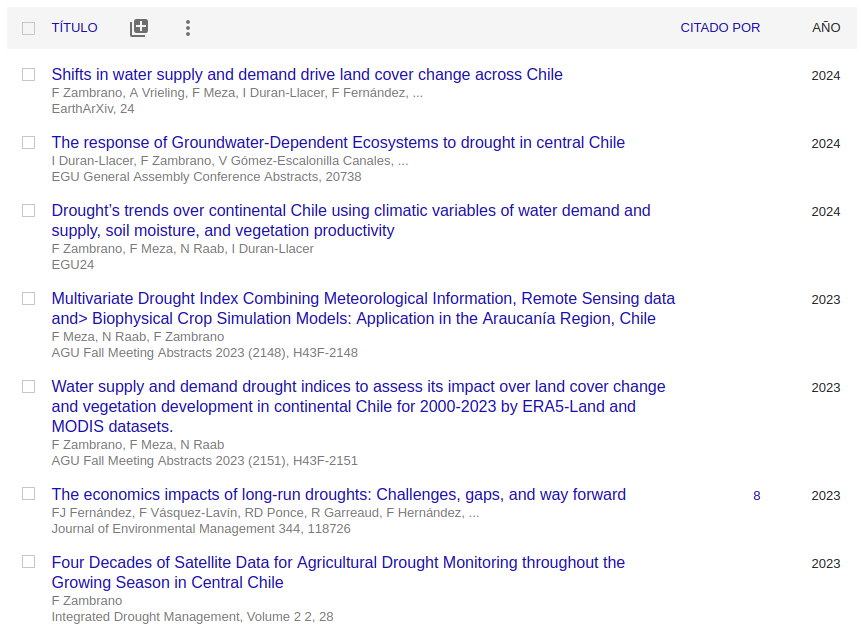Open "The economics impacts of long-run droughts"

pyautogui.click(x=338, y=495)
